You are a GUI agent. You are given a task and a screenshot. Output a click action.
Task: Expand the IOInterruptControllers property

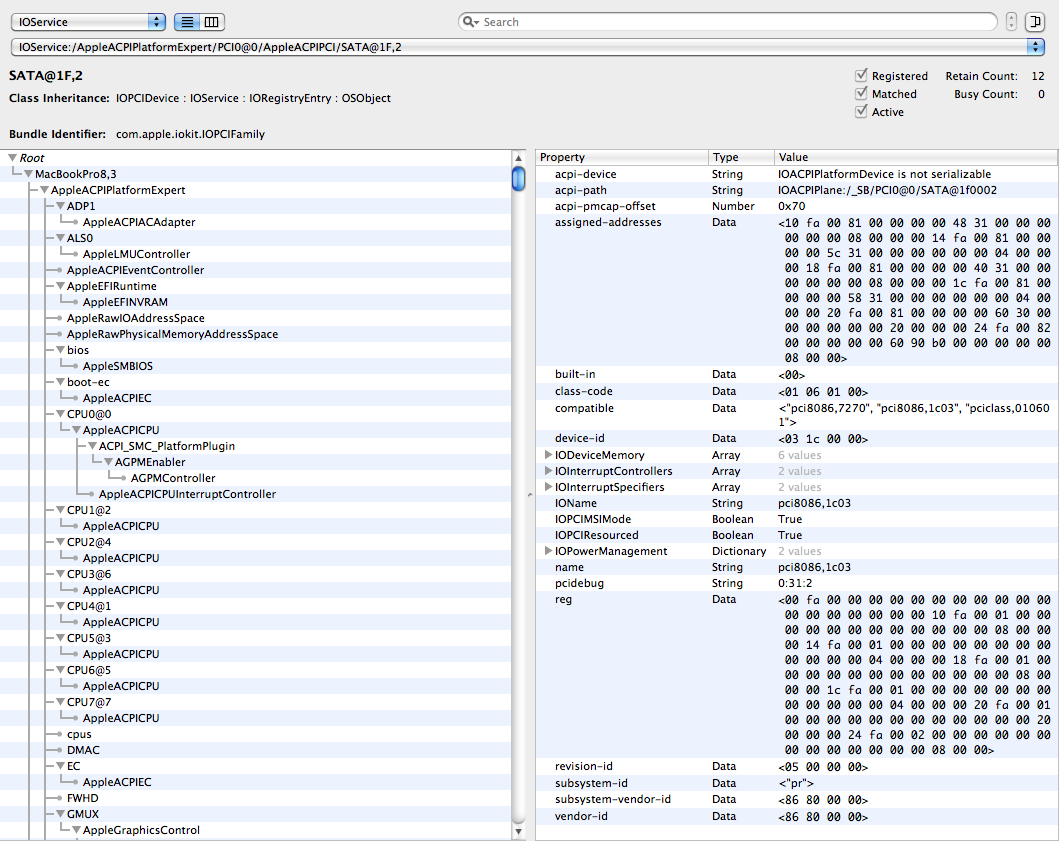coord(548,471)
